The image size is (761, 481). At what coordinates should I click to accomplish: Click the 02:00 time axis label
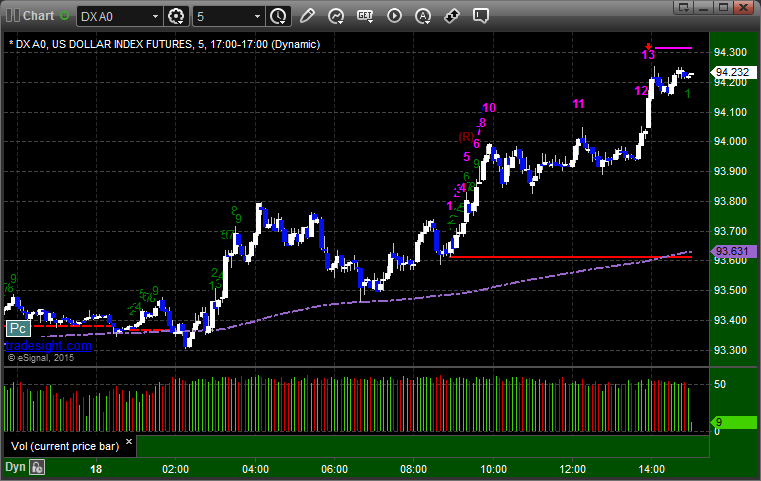click(x=176, y=469)
